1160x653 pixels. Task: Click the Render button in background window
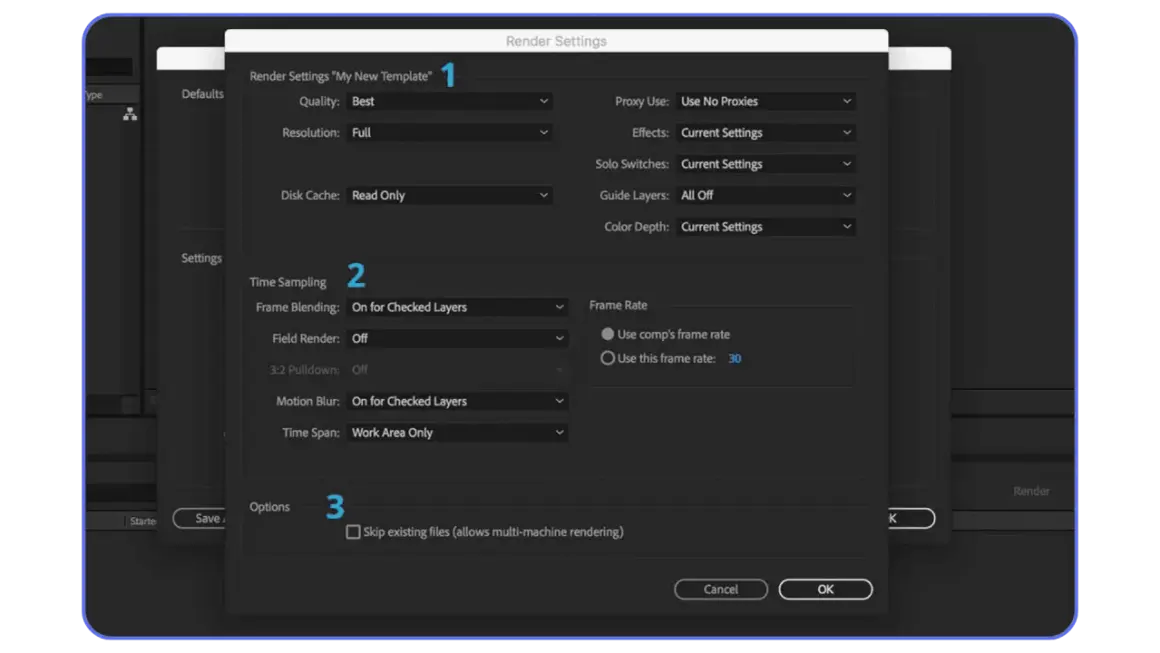pyautogui.click(x=1031, y=491)
